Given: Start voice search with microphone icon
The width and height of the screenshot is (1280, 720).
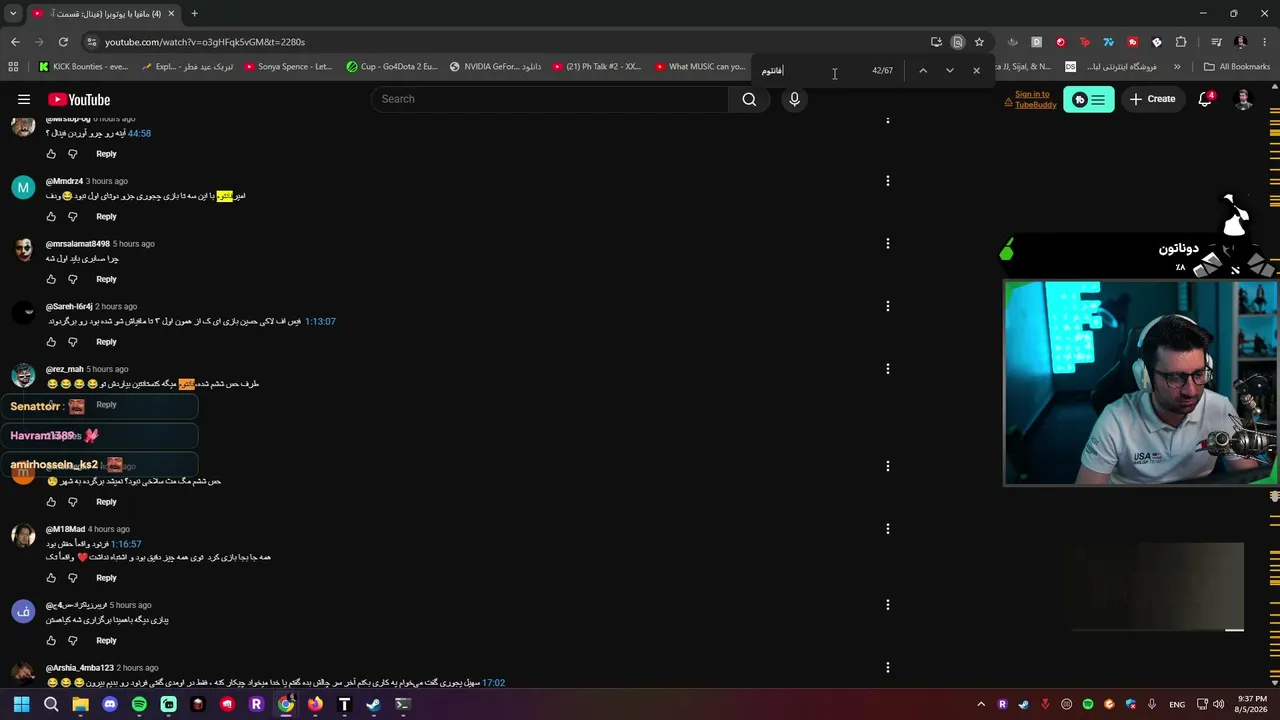Looking at the screenshot, I should pos(794,99).
